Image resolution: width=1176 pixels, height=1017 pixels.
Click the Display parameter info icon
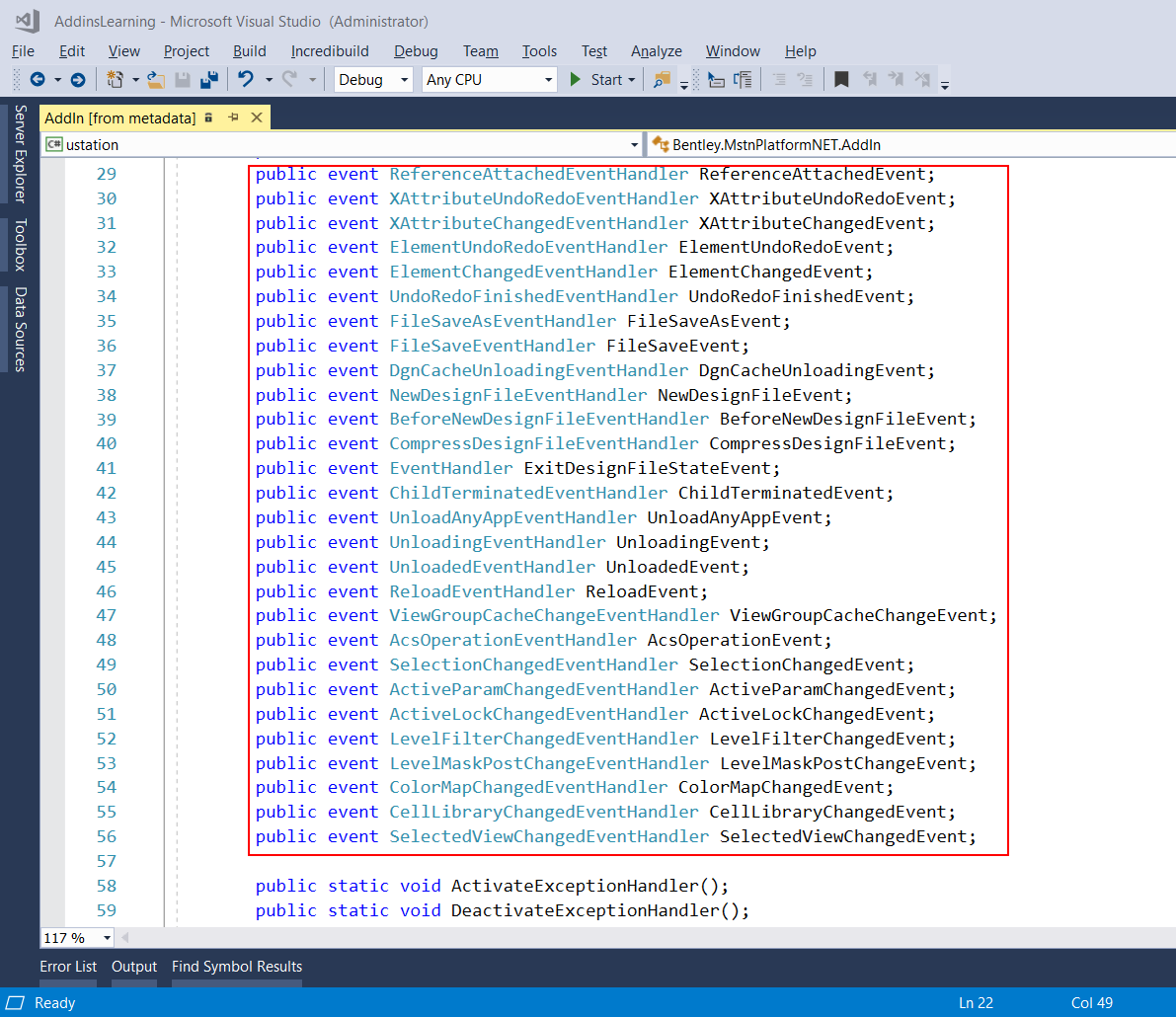744,80
